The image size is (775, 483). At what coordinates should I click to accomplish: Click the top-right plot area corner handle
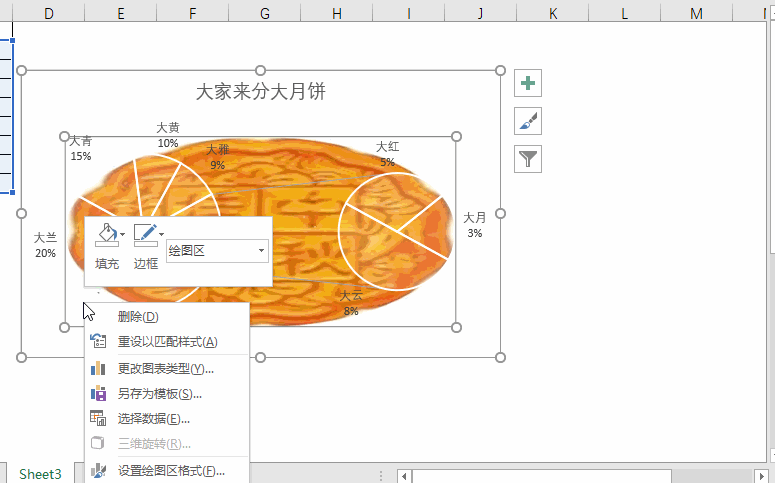coord(456,136)
